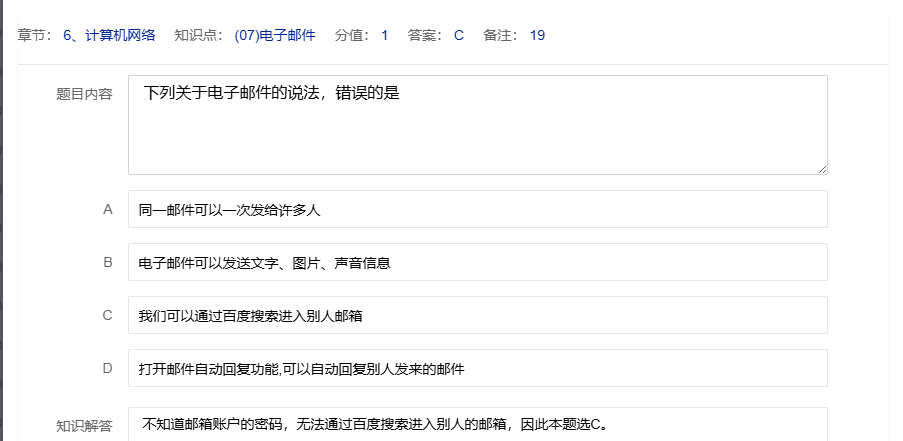This screenshot has width=903, height=441.
Task: Click the answer value "C" in header
Action: coord(459,36)
